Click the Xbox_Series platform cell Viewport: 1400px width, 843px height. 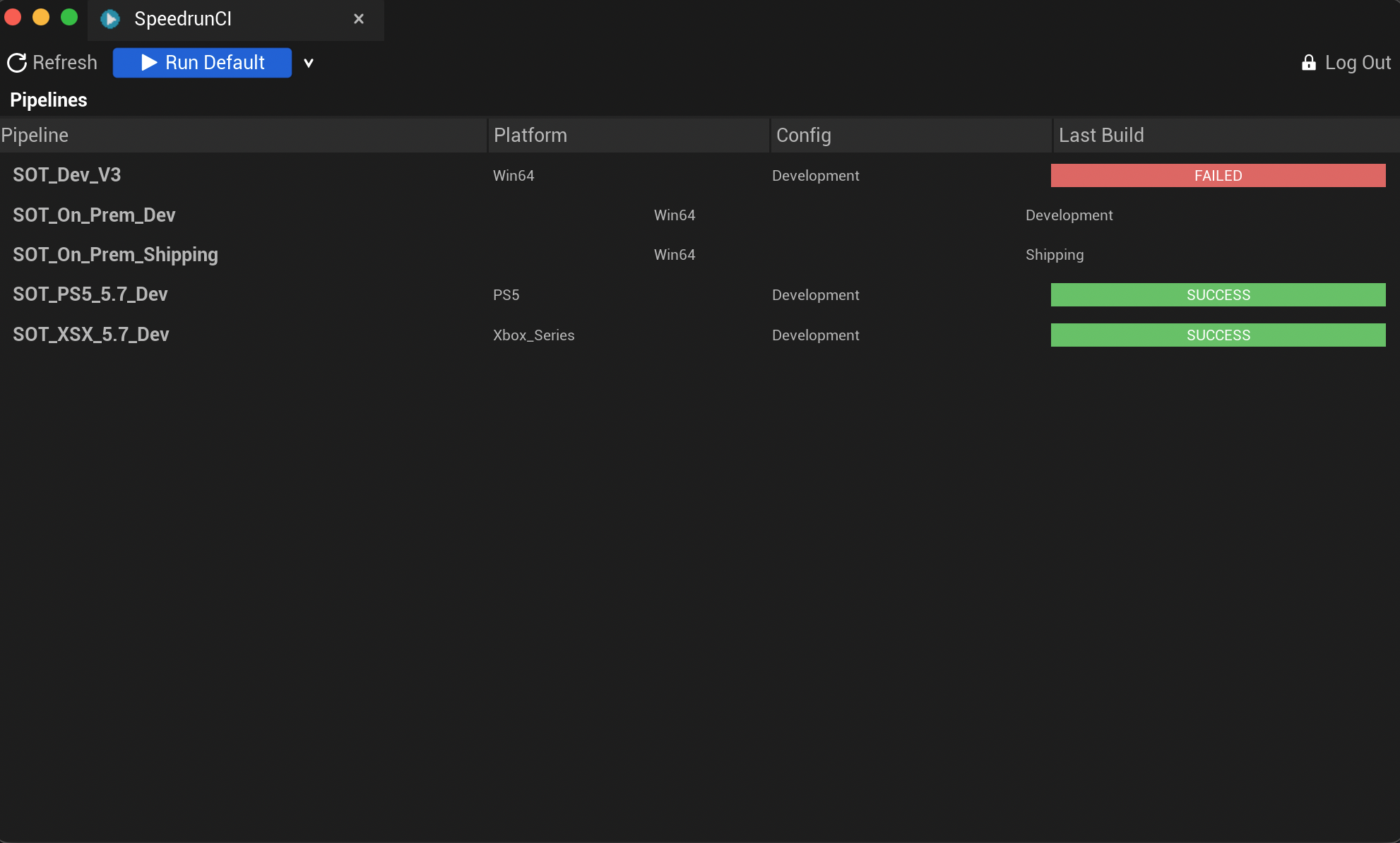tap(534, 335)
